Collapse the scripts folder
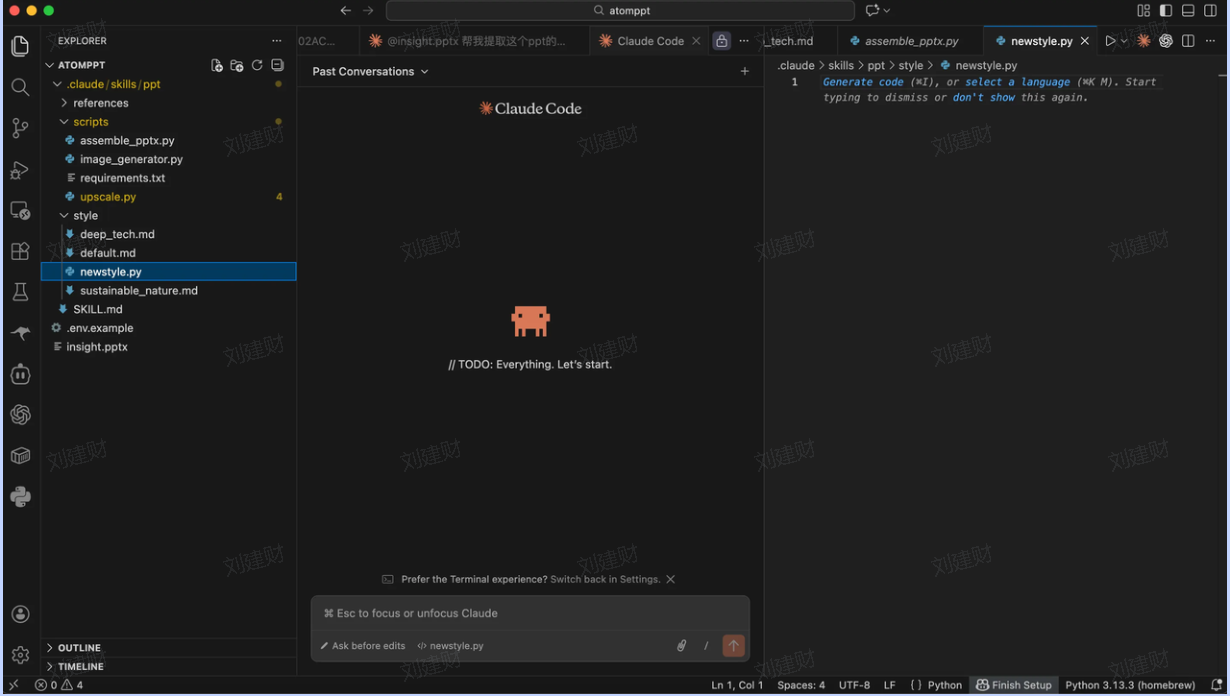Image resolution: width=1231 pixels, height=696 pixels. tap(64, 122)
